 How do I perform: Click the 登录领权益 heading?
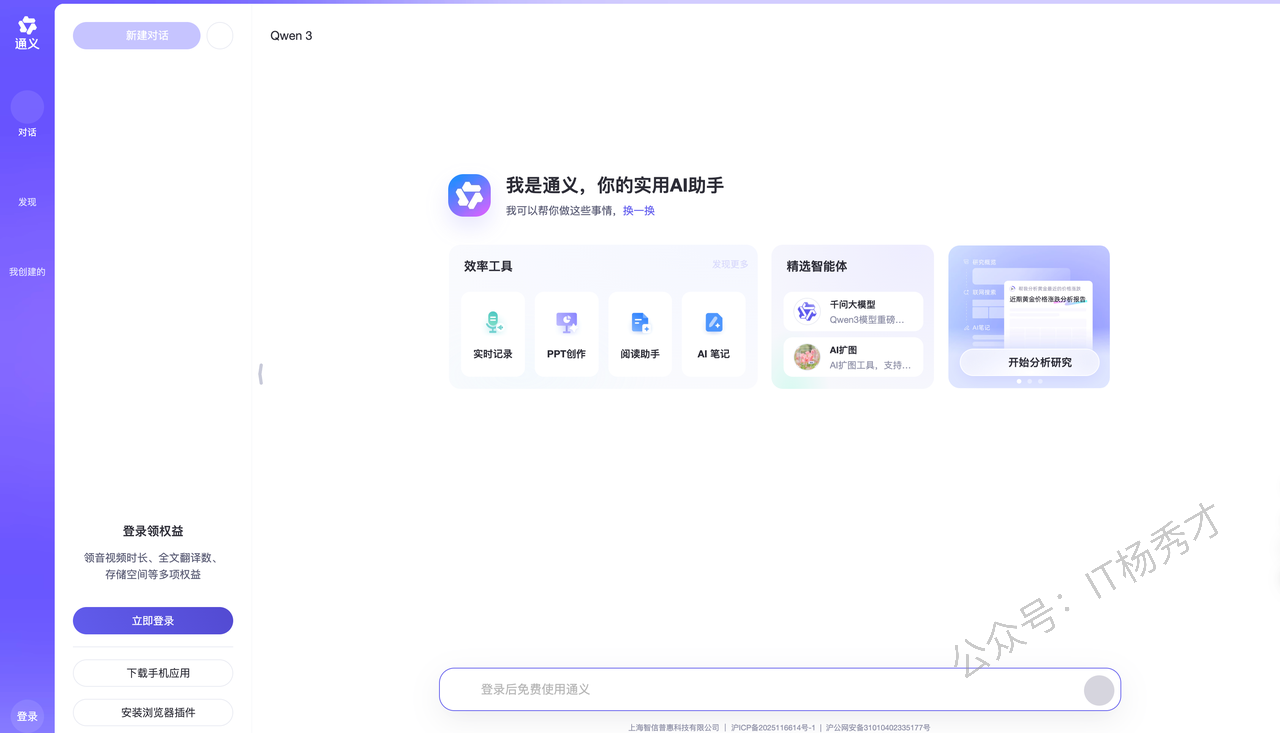click(x=153, y=531)
